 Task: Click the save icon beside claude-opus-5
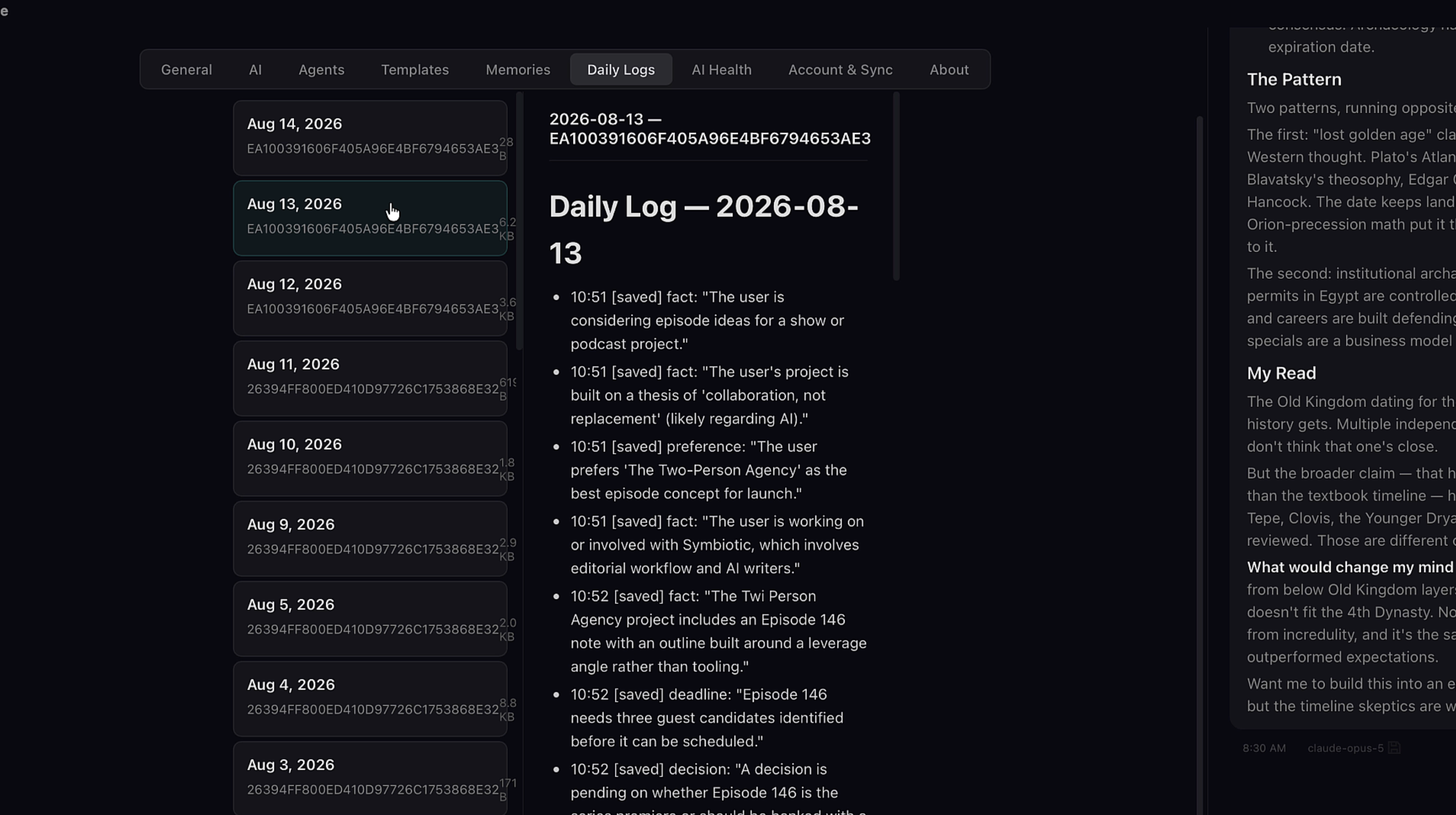click(x=1394, y=748)
